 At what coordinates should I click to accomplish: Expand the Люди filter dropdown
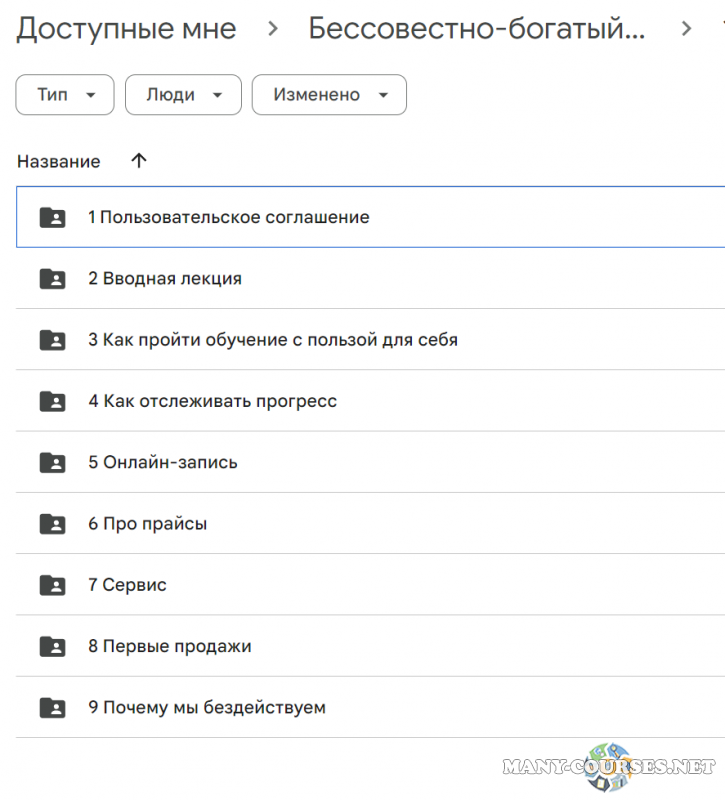click(x=183, y=95)
